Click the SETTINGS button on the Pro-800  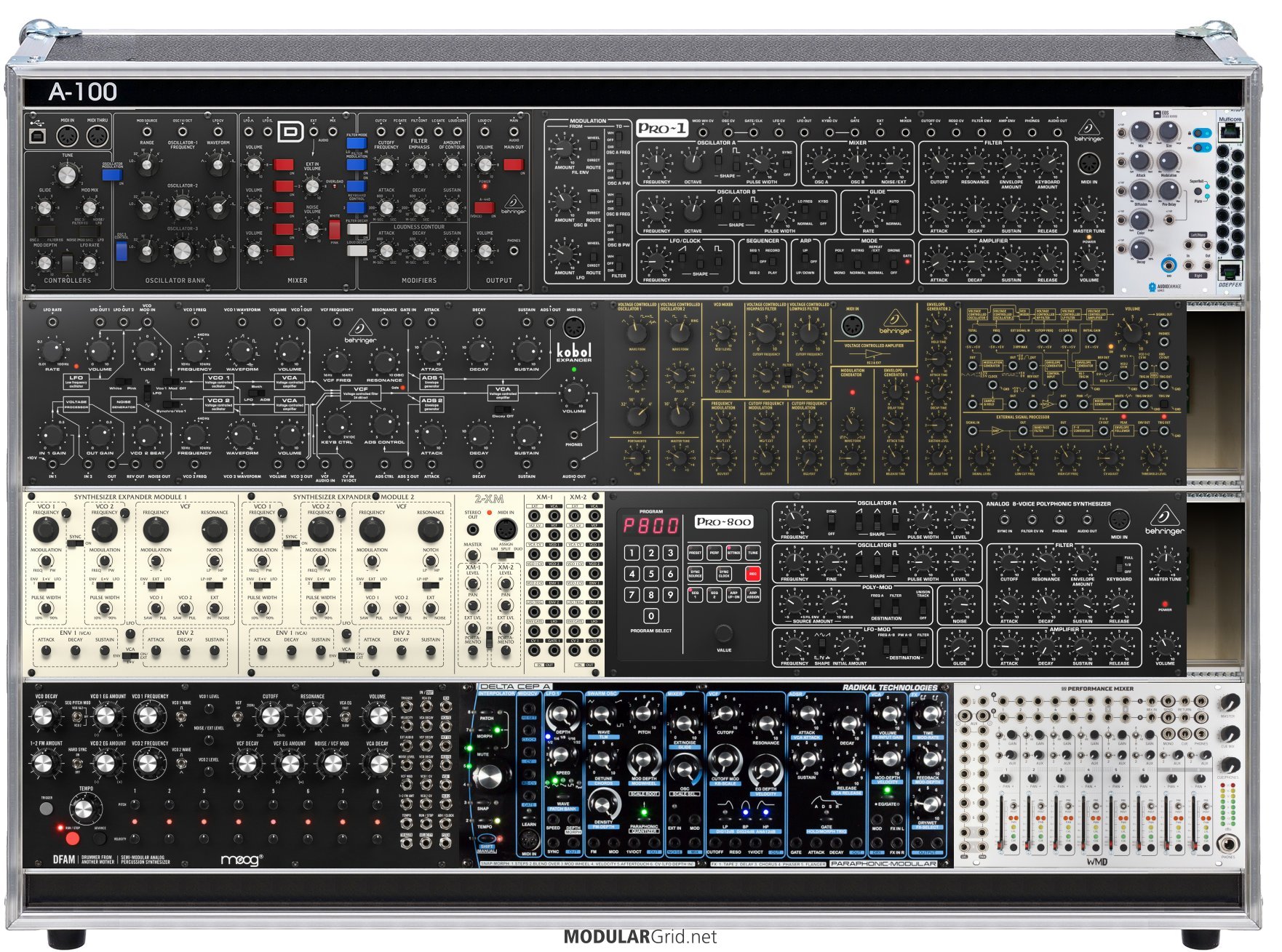[x=733, y=553]
